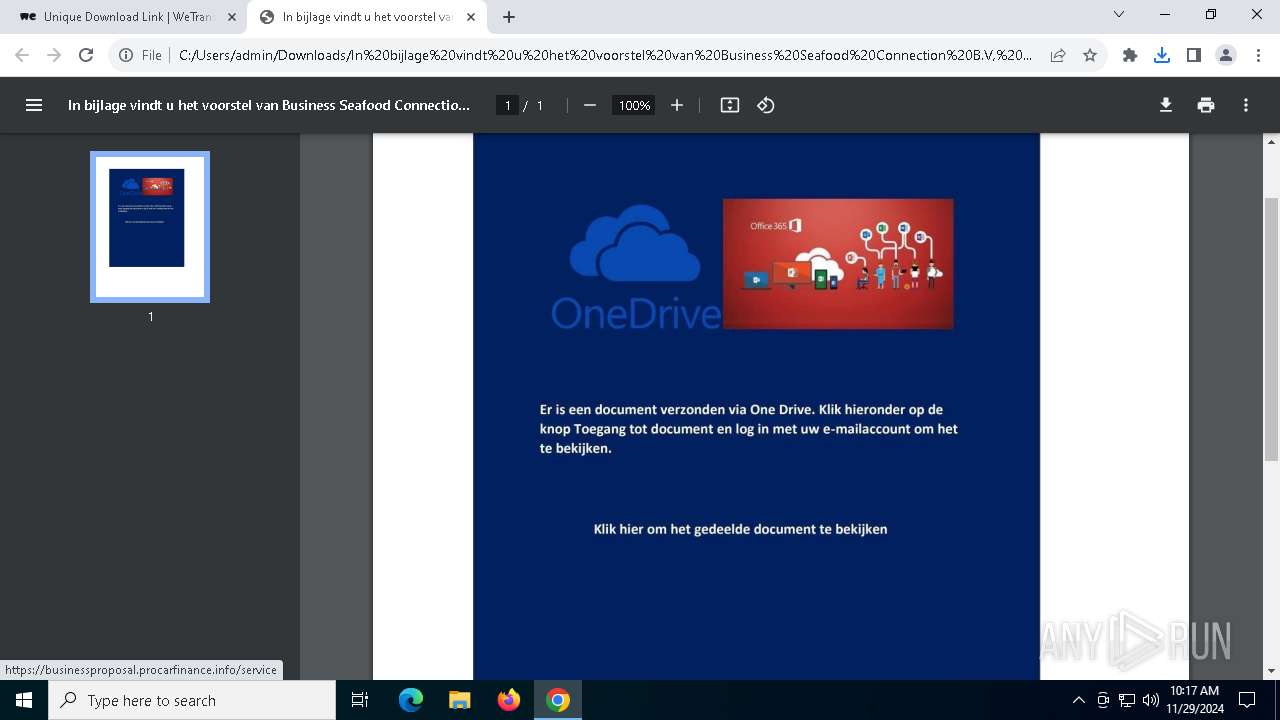Show hidden system tray icons
Viewport: 1280px width, 720px height.
(x=1078, y=700)
